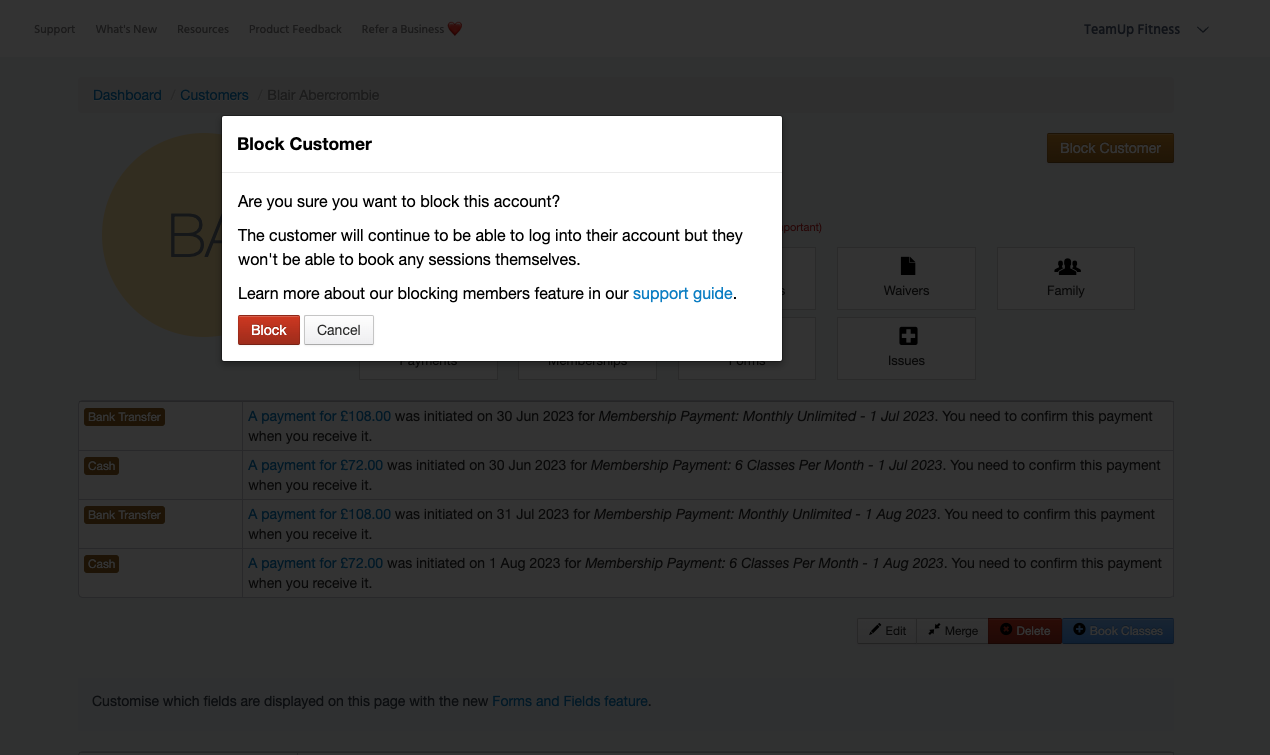This screenshot has height=755, width=1270.
Task: Open the Family tile icon
Action: (x=1066, y=267)
